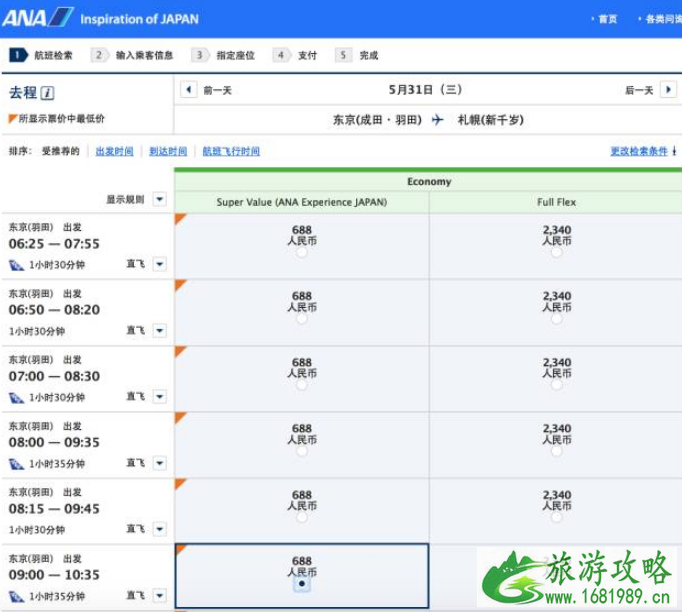Click step 3 指定座位
This screenshot has width=682, height=612.
click(223, 55)
